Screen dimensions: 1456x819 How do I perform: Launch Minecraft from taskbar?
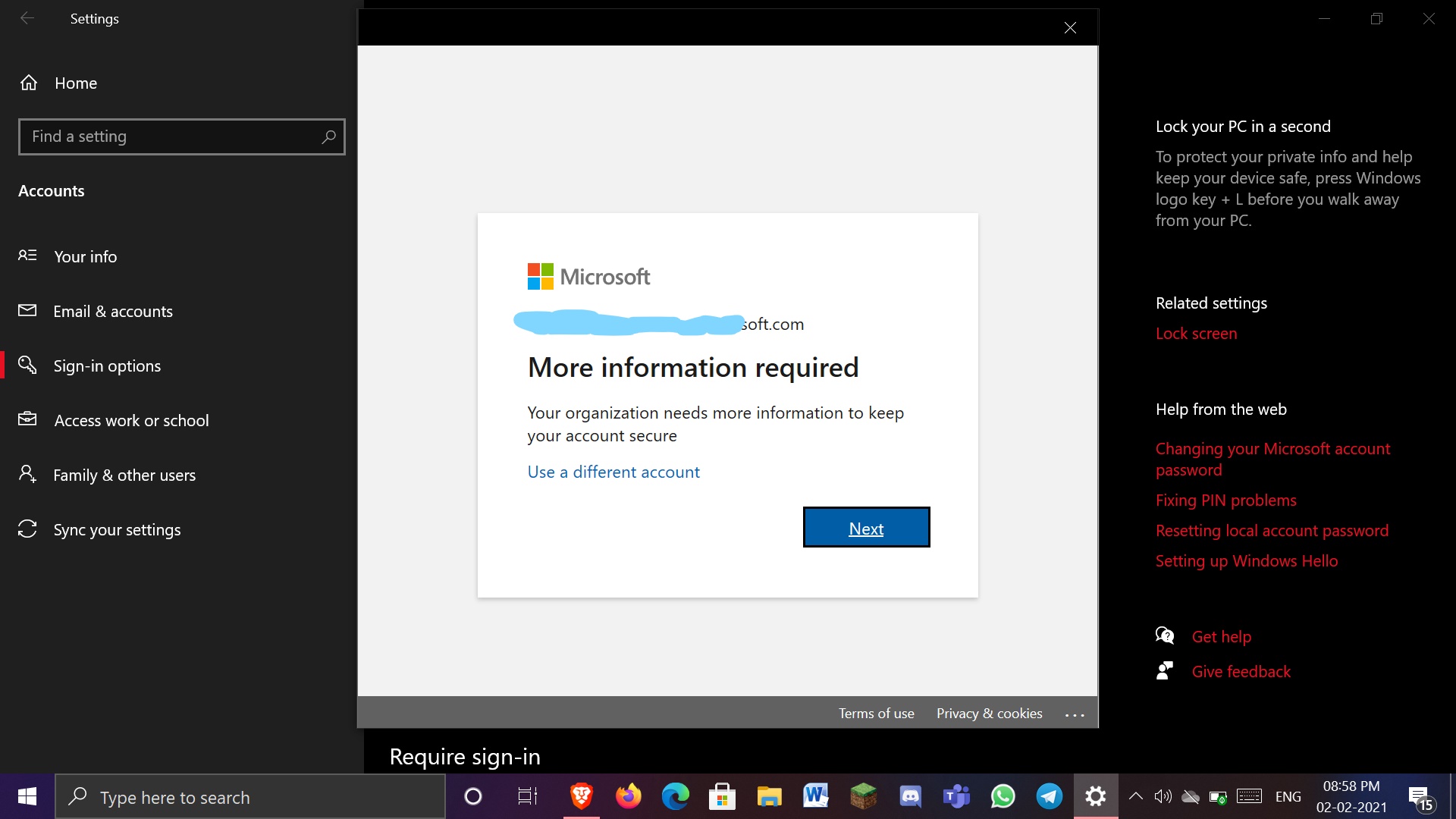pyautogui.click(x=863, y=796)
